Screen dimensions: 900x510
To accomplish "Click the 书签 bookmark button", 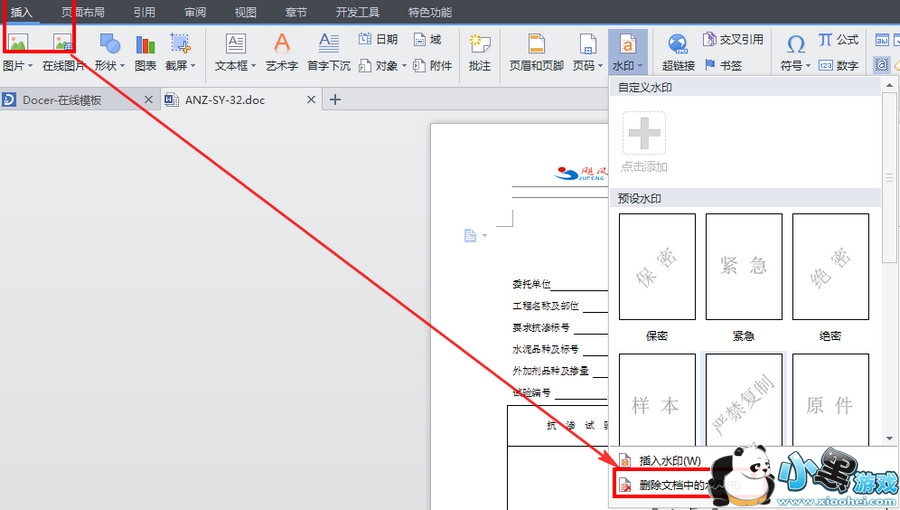I will [723, 65].
